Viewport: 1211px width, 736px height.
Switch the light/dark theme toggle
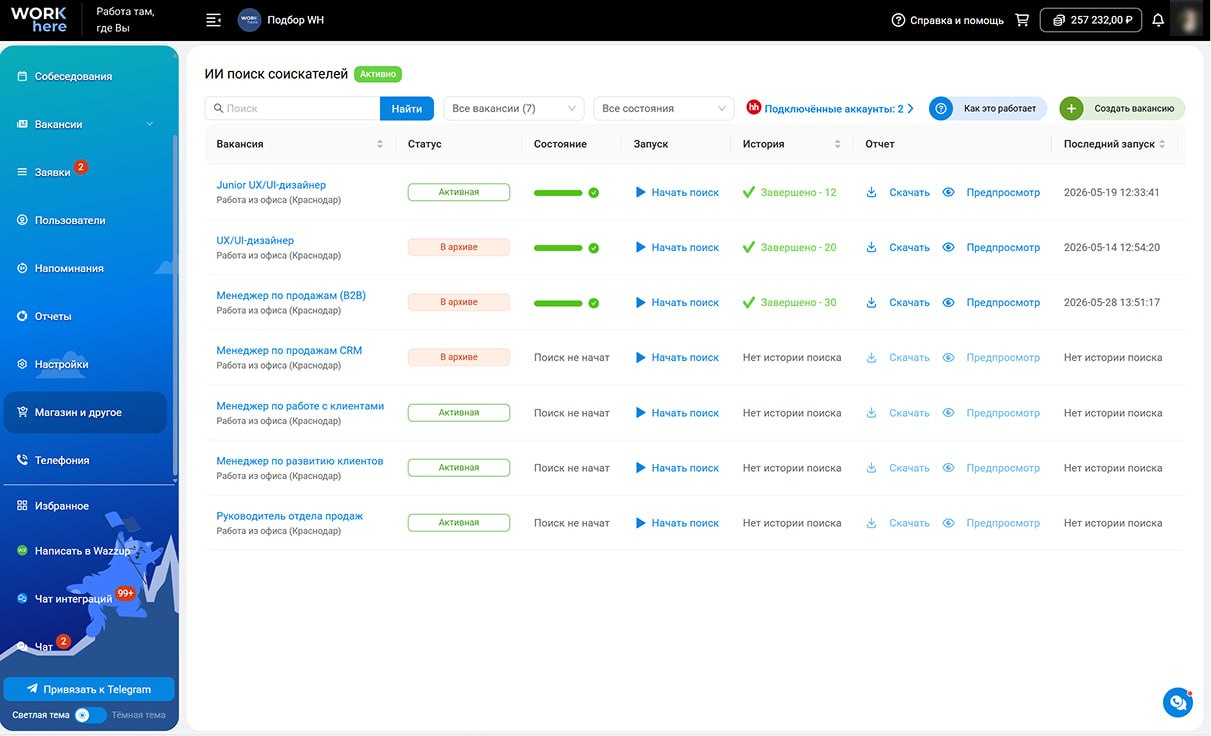coord(90,715)
